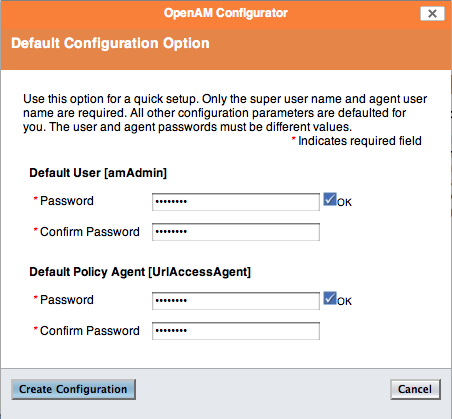
Task: Click the Confirm Password label under Default User
Action: [90, 232]
